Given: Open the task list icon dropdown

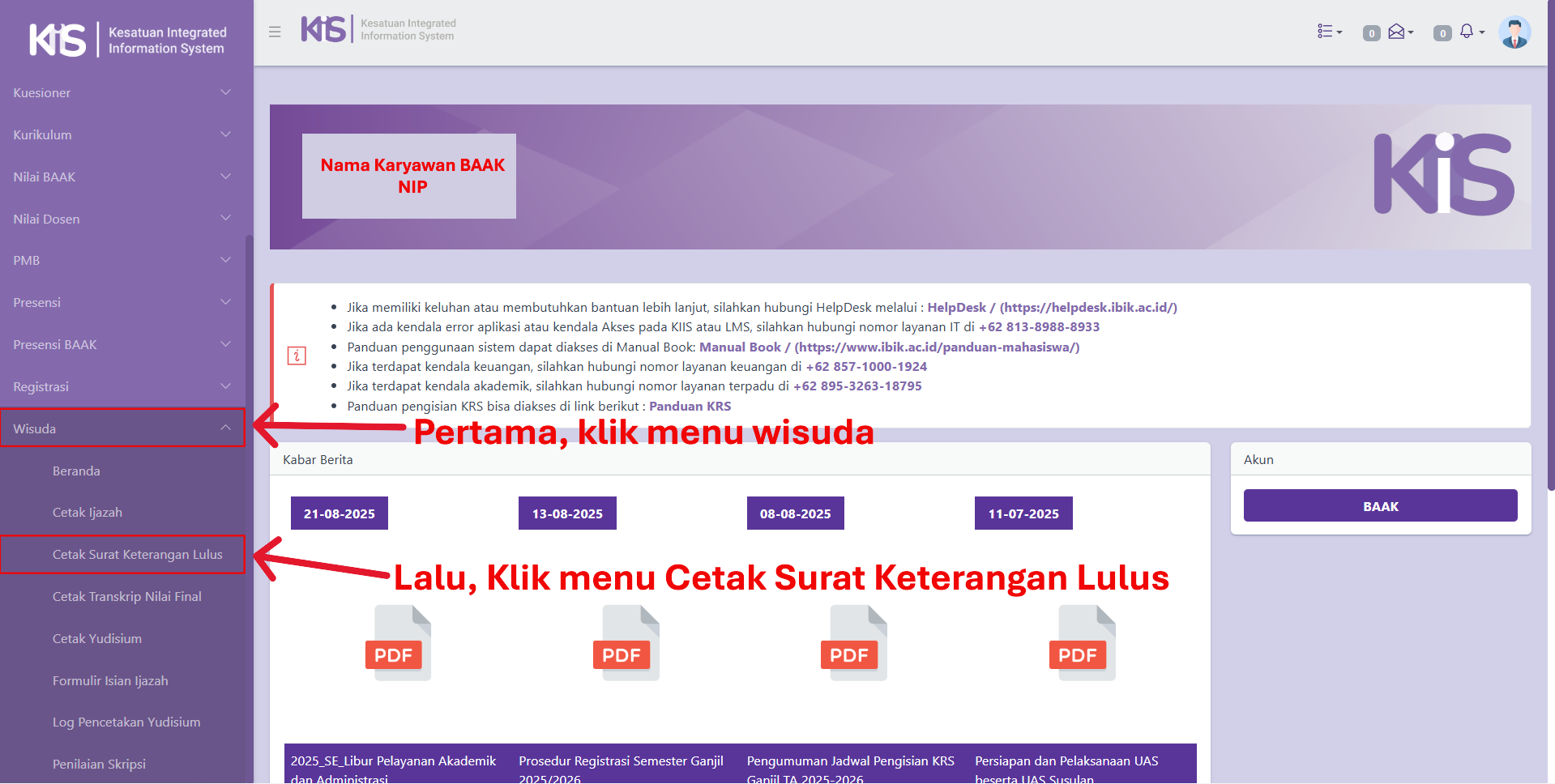Looking at the screenshot, I should pos(1329,32).
